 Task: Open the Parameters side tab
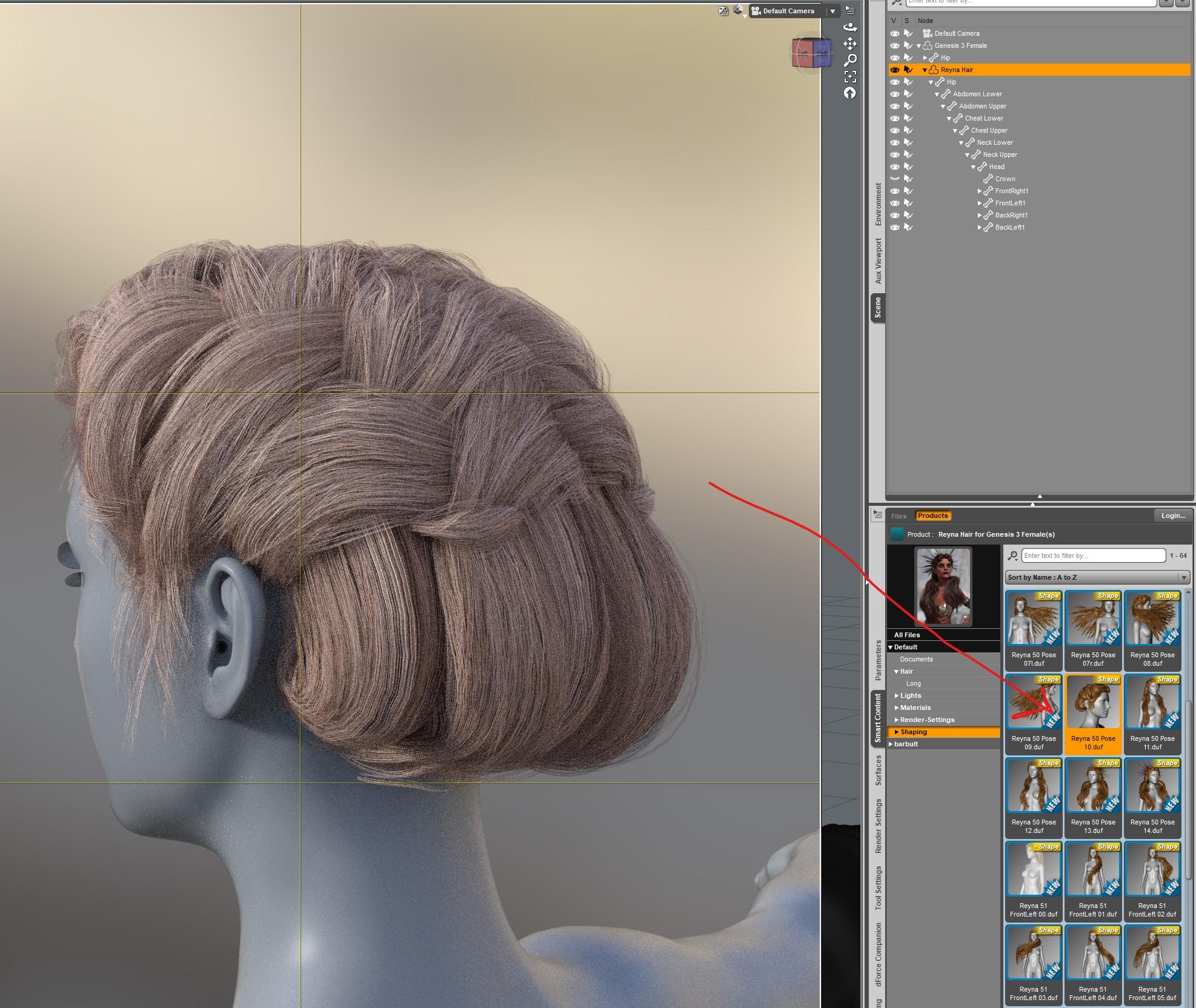tap(878, 660)
